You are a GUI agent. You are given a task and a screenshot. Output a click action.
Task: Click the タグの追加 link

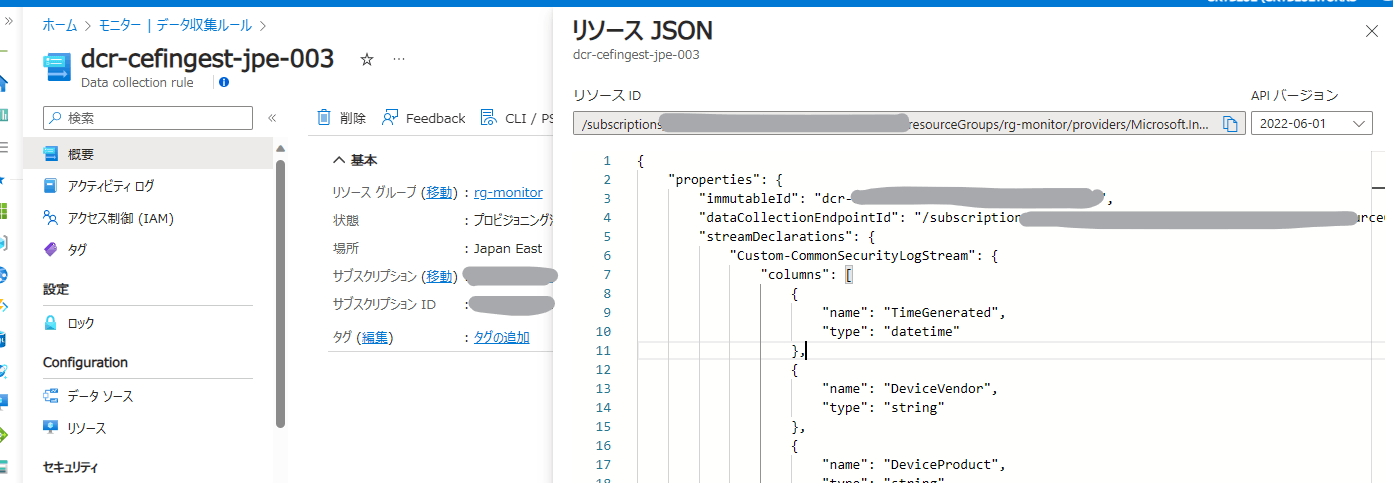(501, 337)
